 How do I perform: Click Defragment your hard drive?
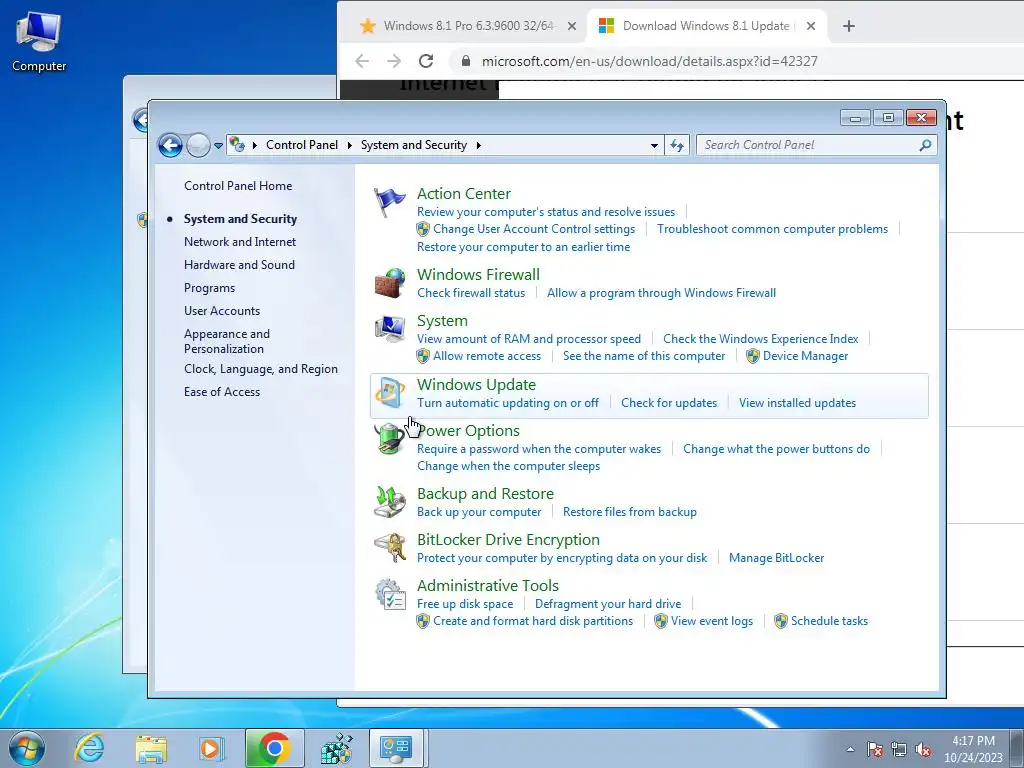tap(608, 604)
